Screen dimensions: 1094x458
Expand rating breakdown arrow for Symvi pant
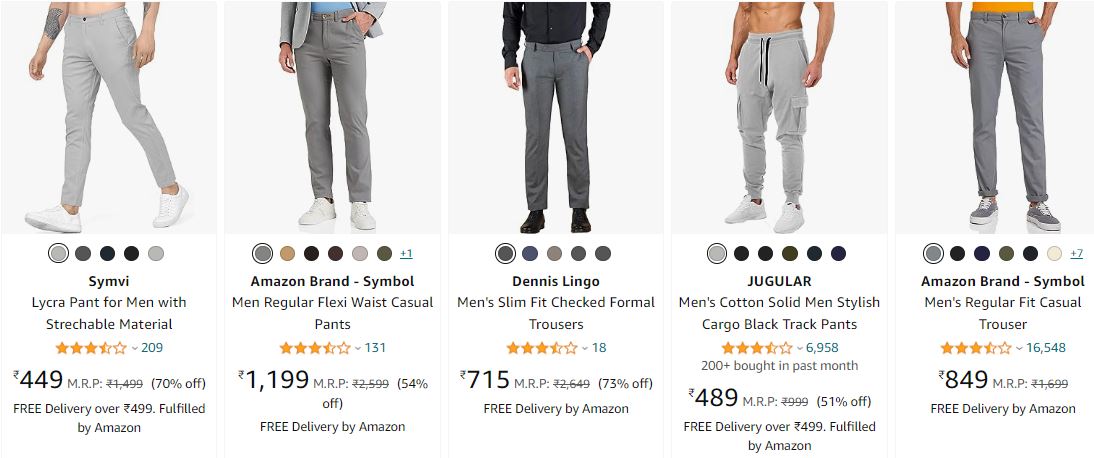click(134, 348)
